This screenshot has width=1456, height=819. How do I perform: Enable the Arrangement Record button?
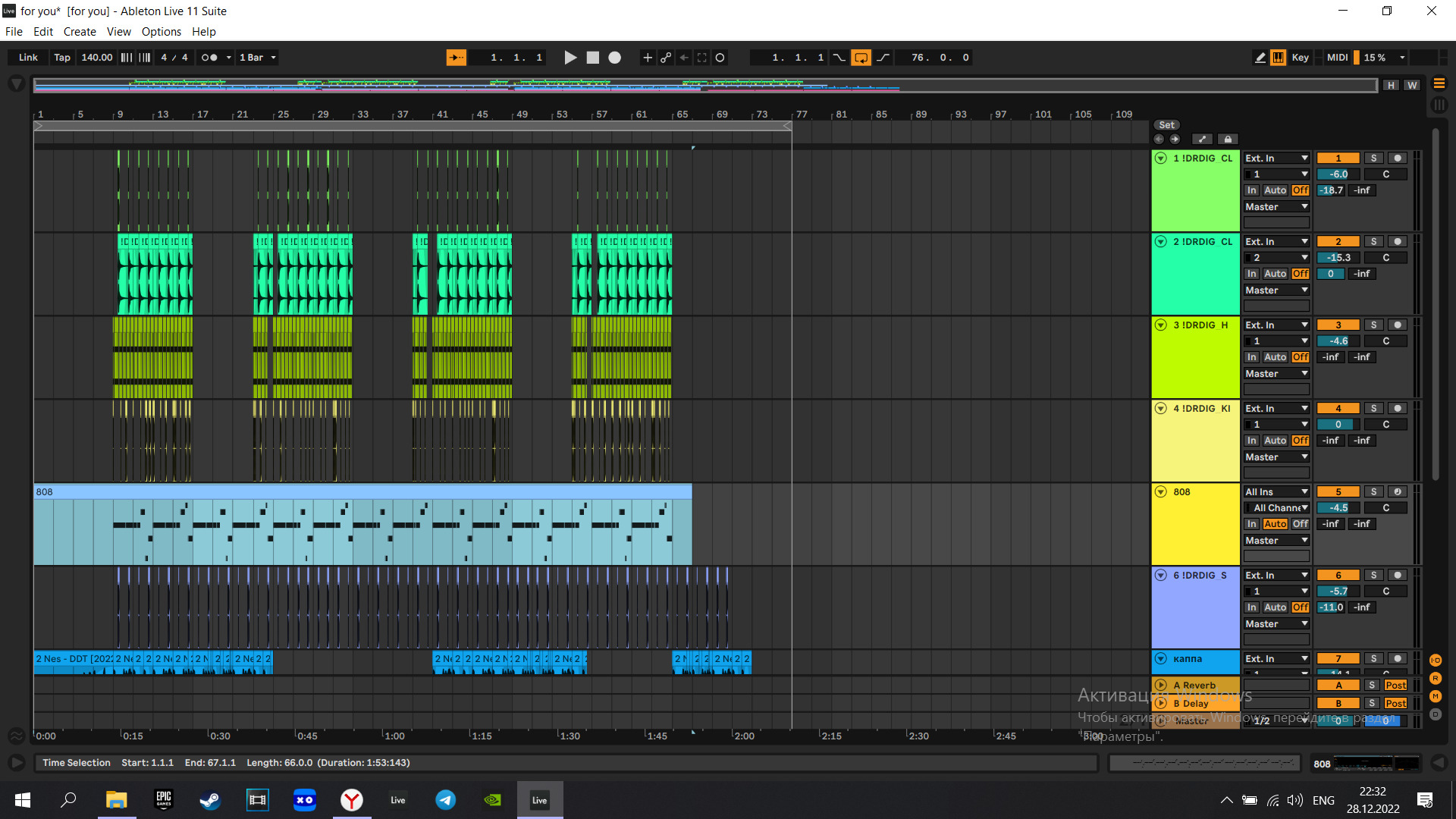point(615,58)
